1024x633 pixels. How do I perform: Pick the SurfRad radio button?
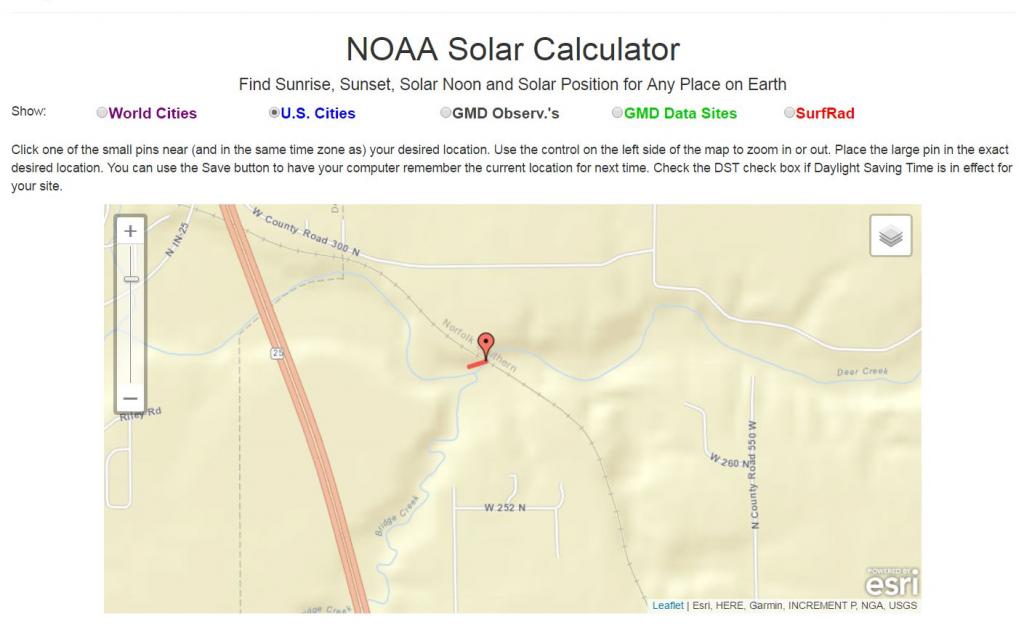(x=789, y=114)
